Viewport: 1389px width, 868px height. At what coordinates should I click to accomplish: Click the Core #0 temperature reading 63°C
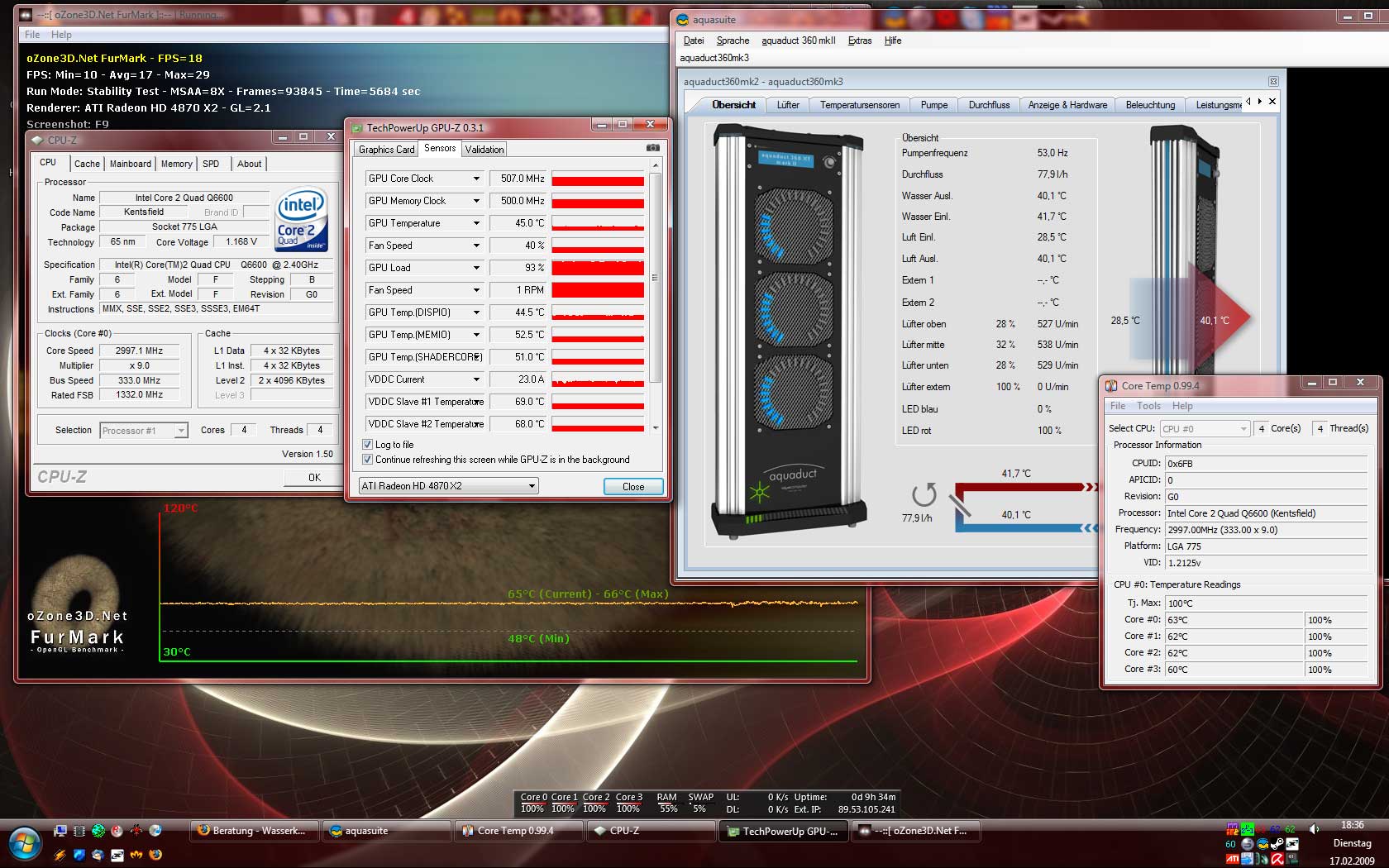(x=1234, y=620)
